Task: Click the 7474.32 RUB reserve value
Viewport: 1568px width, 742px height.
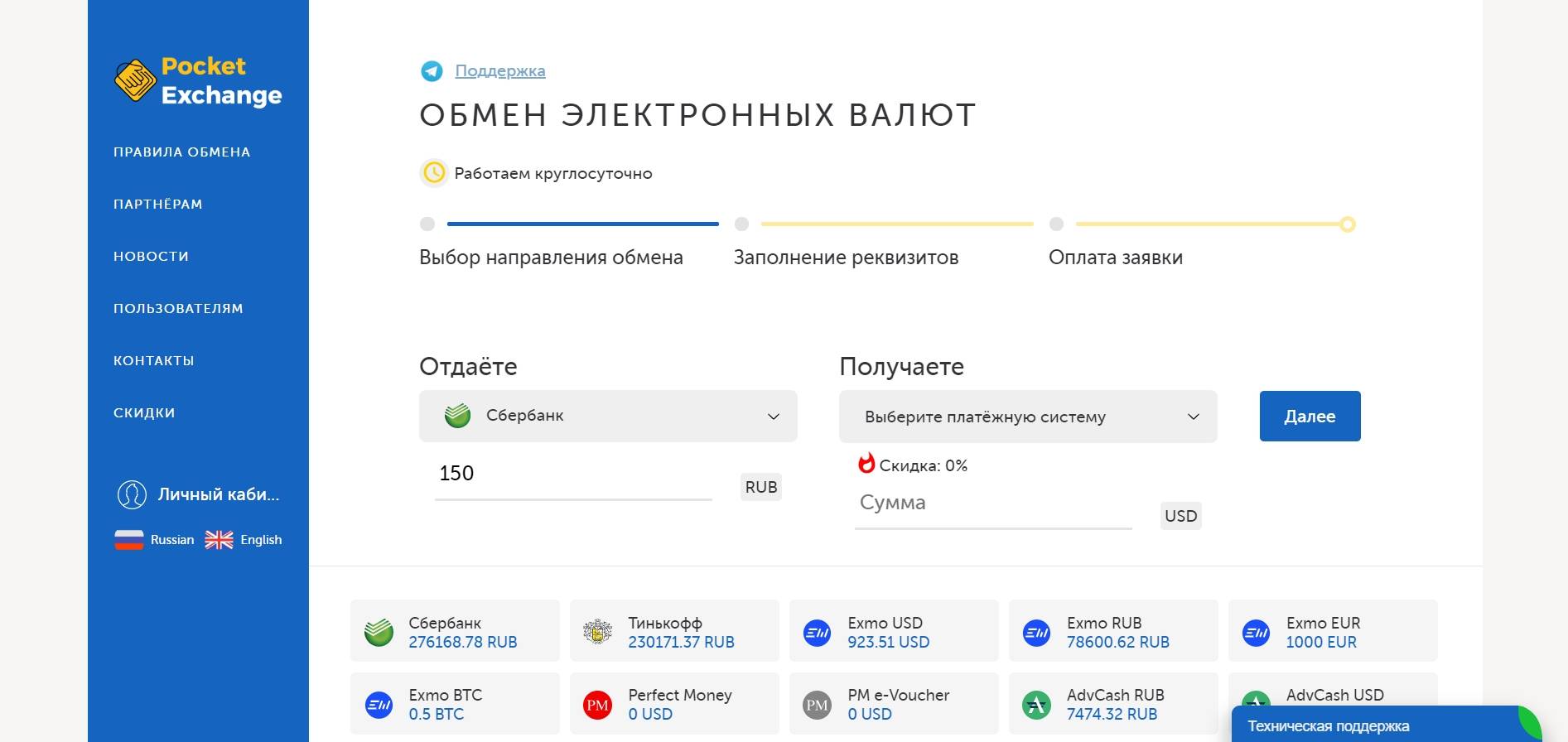Action: tap(1112, 714)
